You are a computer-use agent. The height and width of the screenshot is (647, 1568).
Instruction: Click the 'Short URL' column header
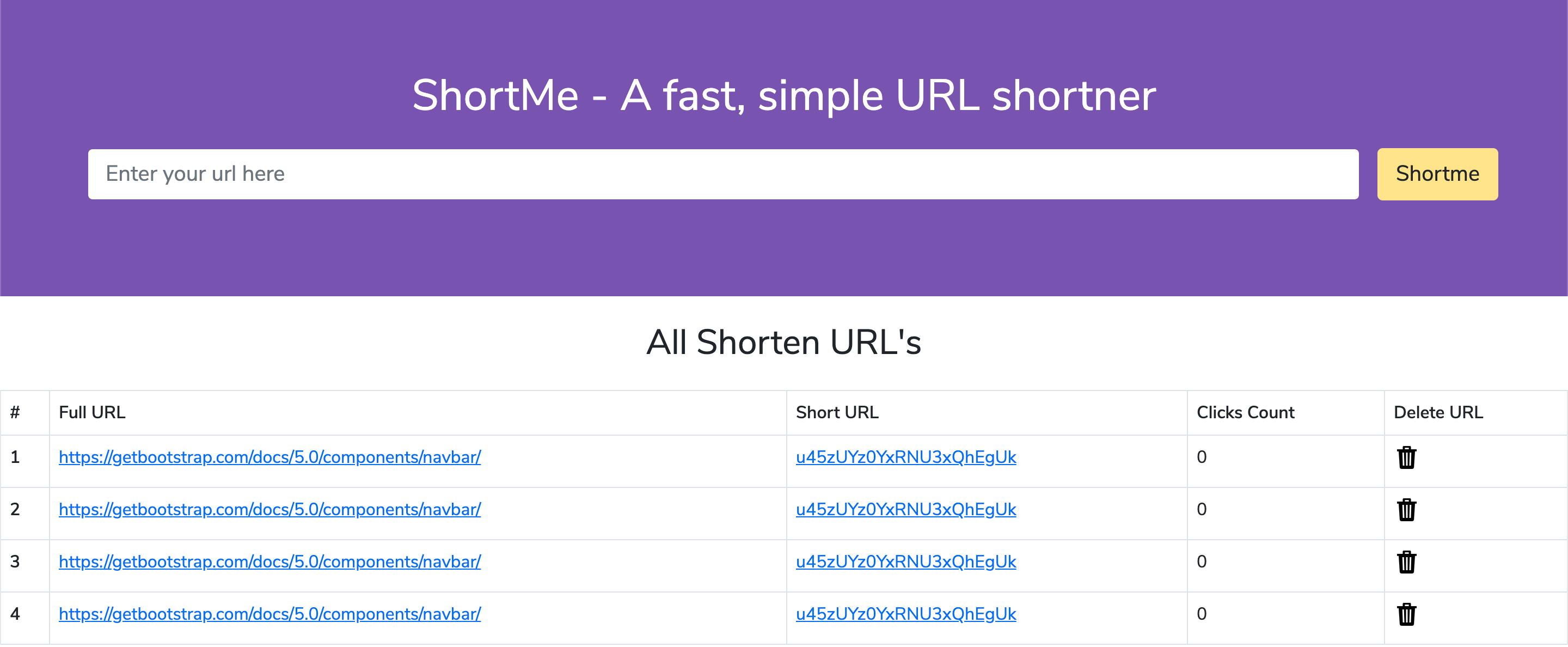(837, 413)
